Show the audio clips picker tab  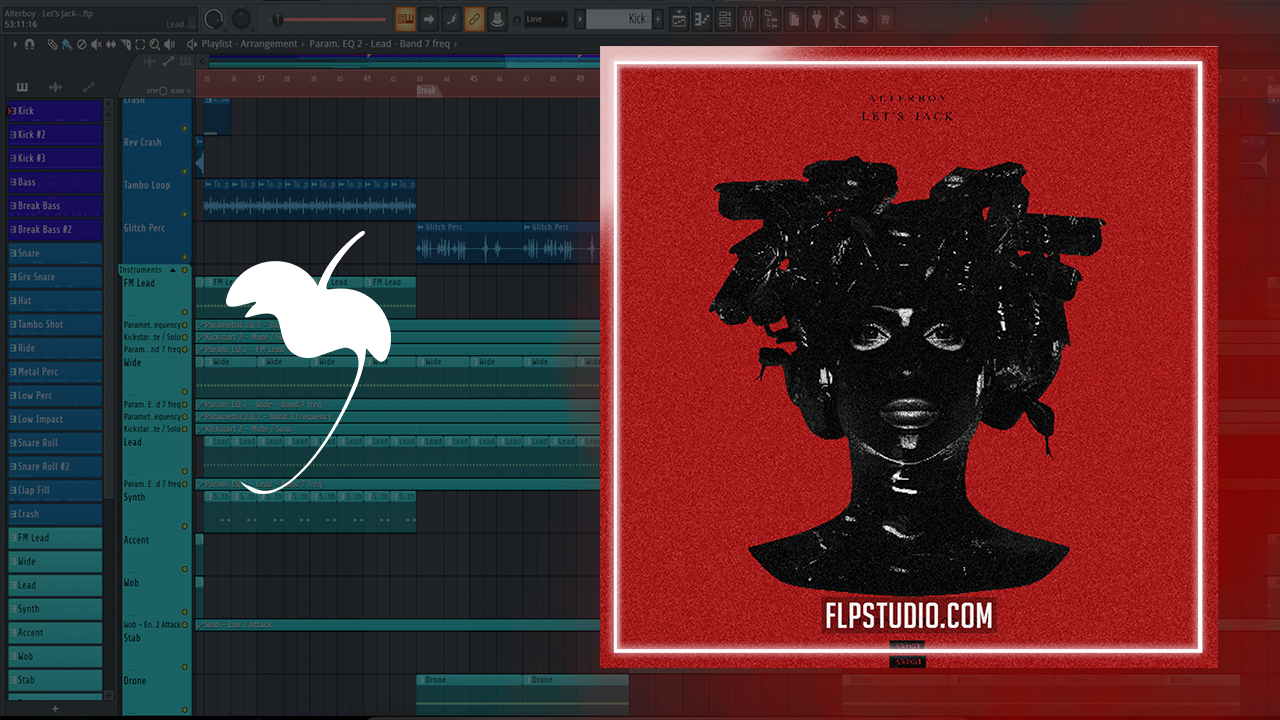tap(55, 88)
